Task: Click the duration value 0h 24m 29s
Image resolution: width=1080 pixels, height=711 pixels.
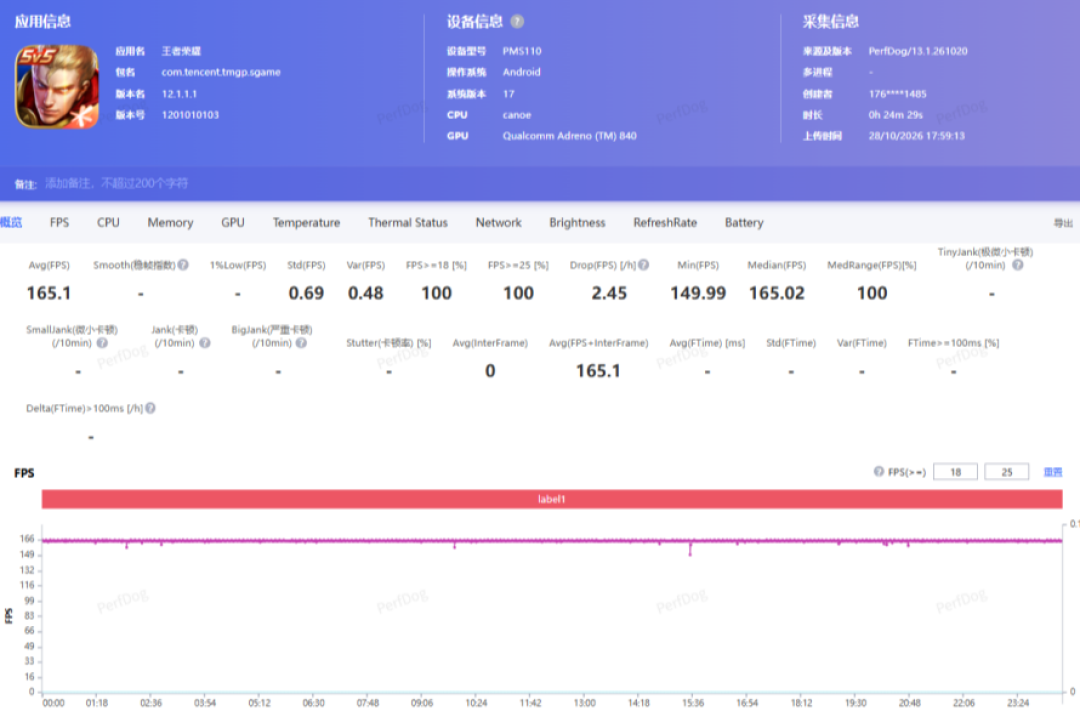Action: 895,114
